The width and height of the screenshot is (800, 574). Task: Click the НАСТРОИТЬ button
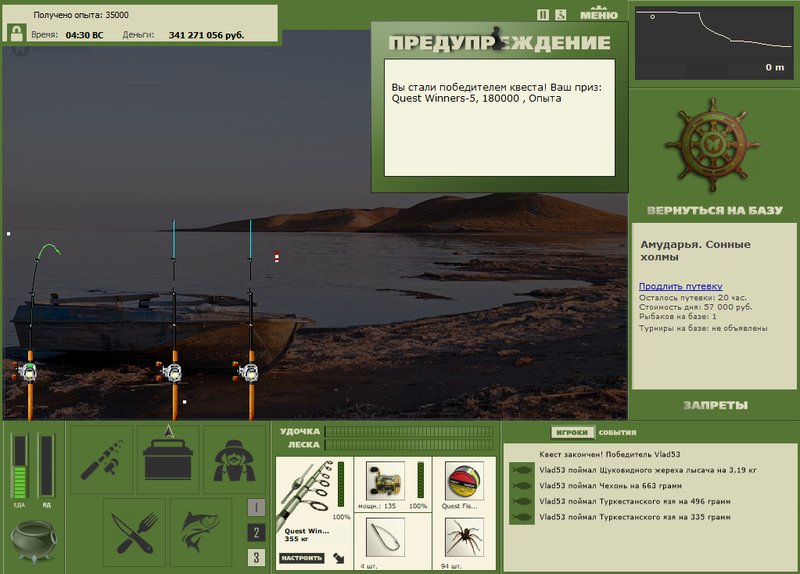302,558
